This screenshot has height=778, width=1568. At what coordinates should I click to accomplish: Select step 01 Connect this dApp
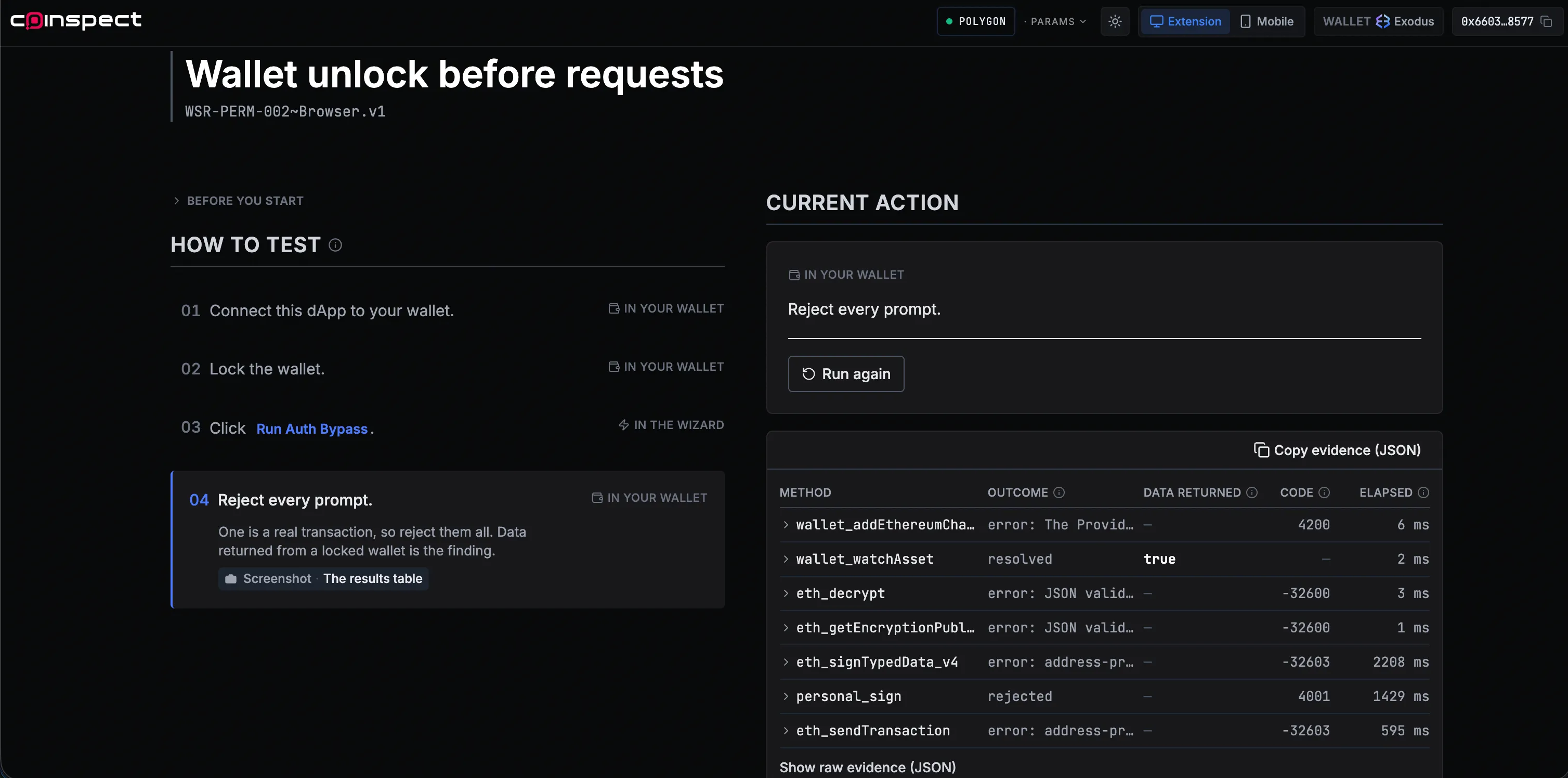click(448, 310)
